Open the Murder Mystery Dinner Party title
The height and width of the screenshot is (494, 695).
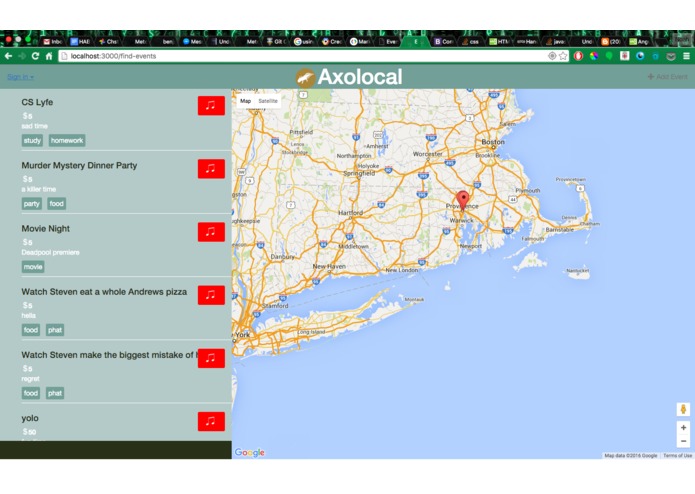[79, 166]
